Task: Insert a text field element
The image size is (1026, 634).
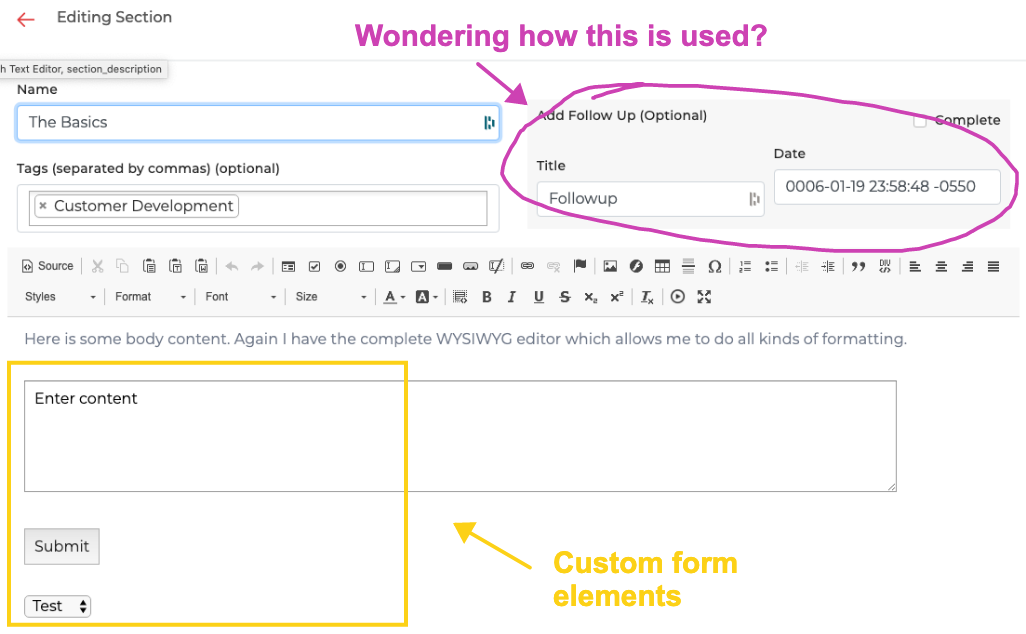Action: 366,266
